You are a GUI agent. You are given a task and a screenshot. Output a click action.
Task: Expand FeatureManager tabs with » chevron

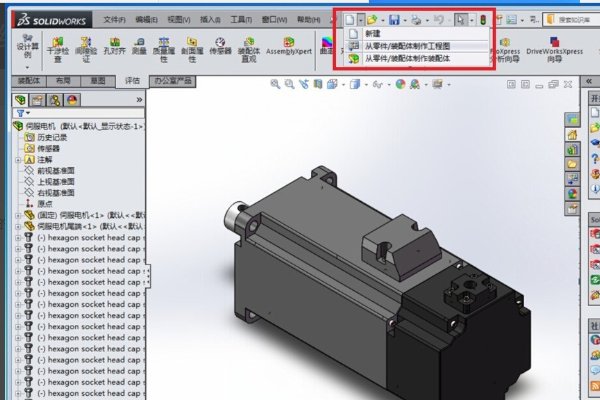[139, 100]
